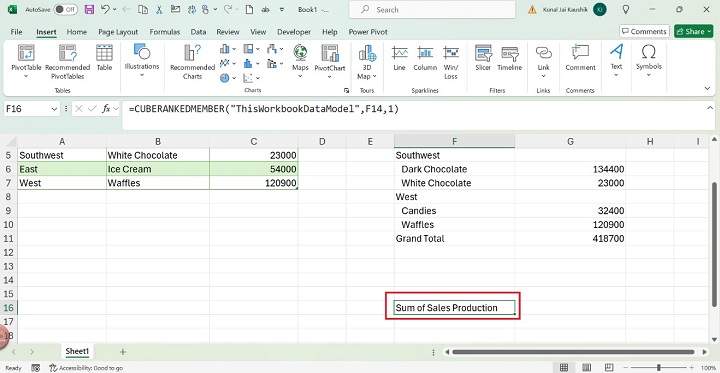Screen dimensions: 720x373
Task: Switch to the Home tab
Action: point(77,32)
